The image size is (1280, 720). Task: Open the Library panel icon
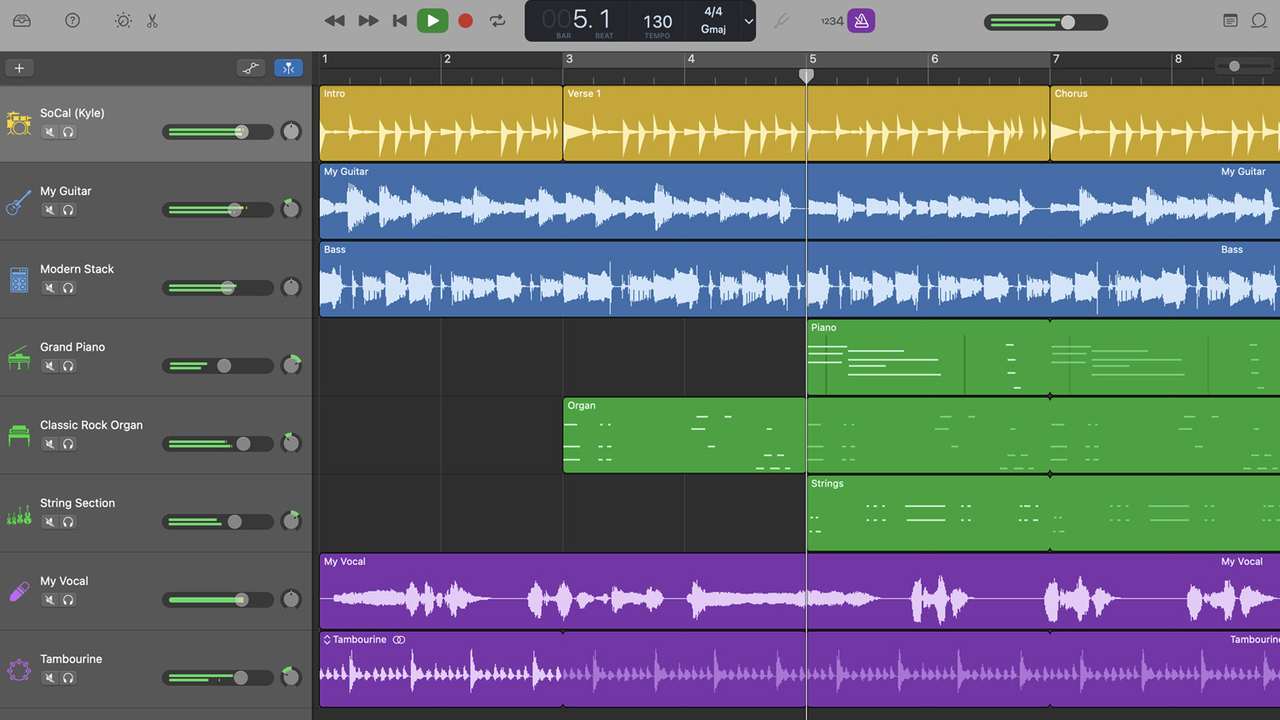(22, 21)
